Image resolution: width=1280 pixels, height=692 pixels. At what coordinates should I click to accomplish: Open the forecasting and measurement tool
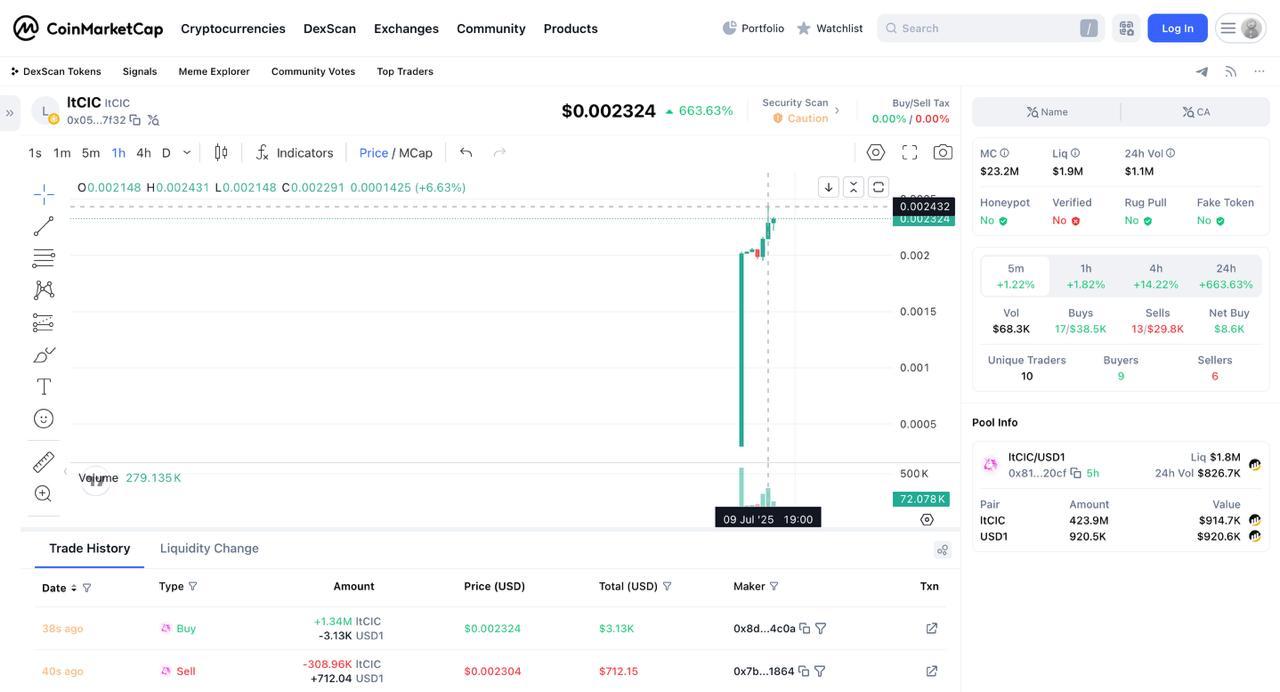click(x=44, y=322)
